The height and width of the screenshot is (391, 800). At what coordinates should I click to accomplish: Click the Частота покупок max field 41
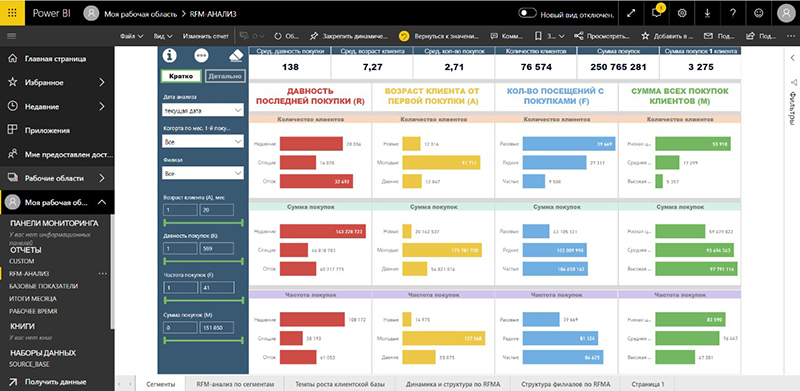click(217, 288)
